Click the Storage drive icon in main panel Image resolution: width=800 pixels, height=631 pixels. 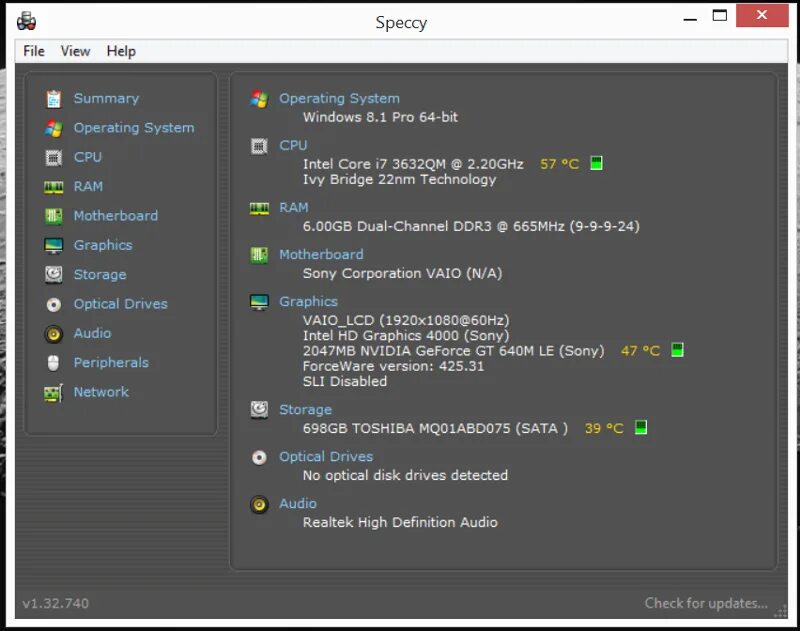click(259, 410)
